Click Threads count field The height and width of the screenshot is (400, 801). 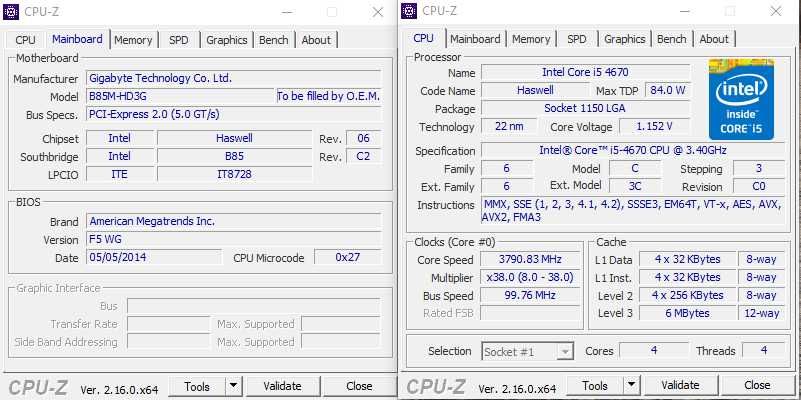[x=764, y=350]
